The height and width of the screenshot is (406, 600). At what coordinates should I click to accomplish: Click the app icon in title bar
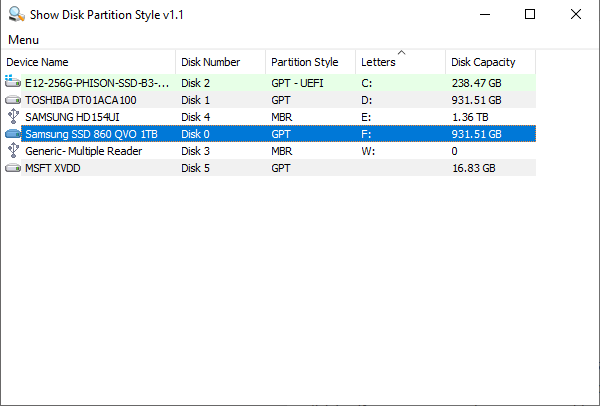pos(16,15)
